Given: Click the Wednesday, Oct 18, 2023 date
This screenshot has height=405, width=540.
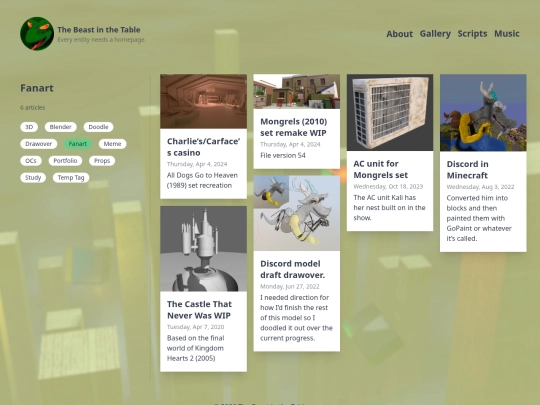Looking at the screenshot, I should click(x=388, y=187).
